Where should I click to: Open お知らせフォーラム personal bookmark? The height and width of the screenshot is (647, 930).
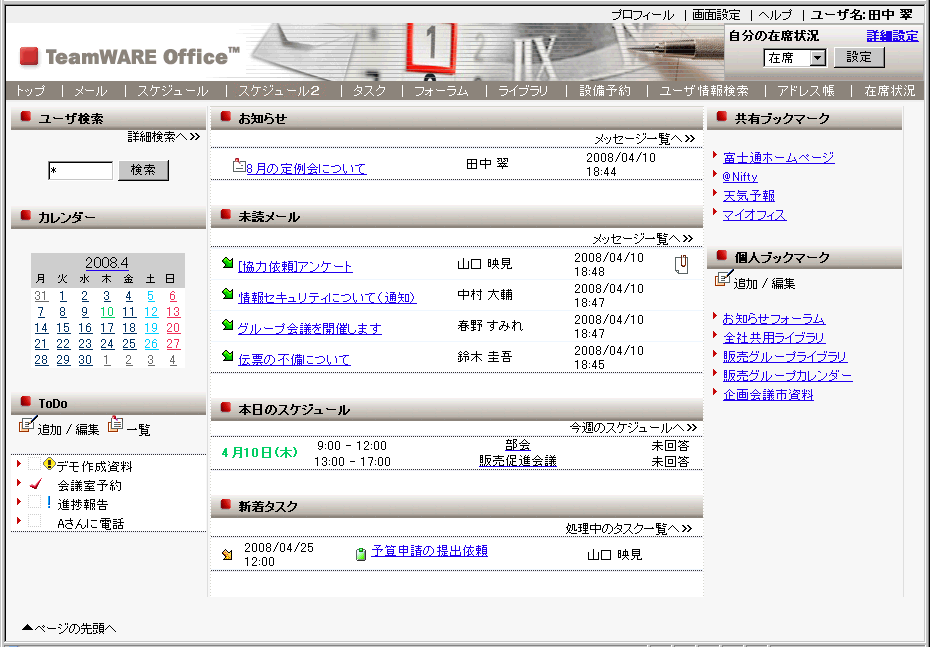pos(773,318)
